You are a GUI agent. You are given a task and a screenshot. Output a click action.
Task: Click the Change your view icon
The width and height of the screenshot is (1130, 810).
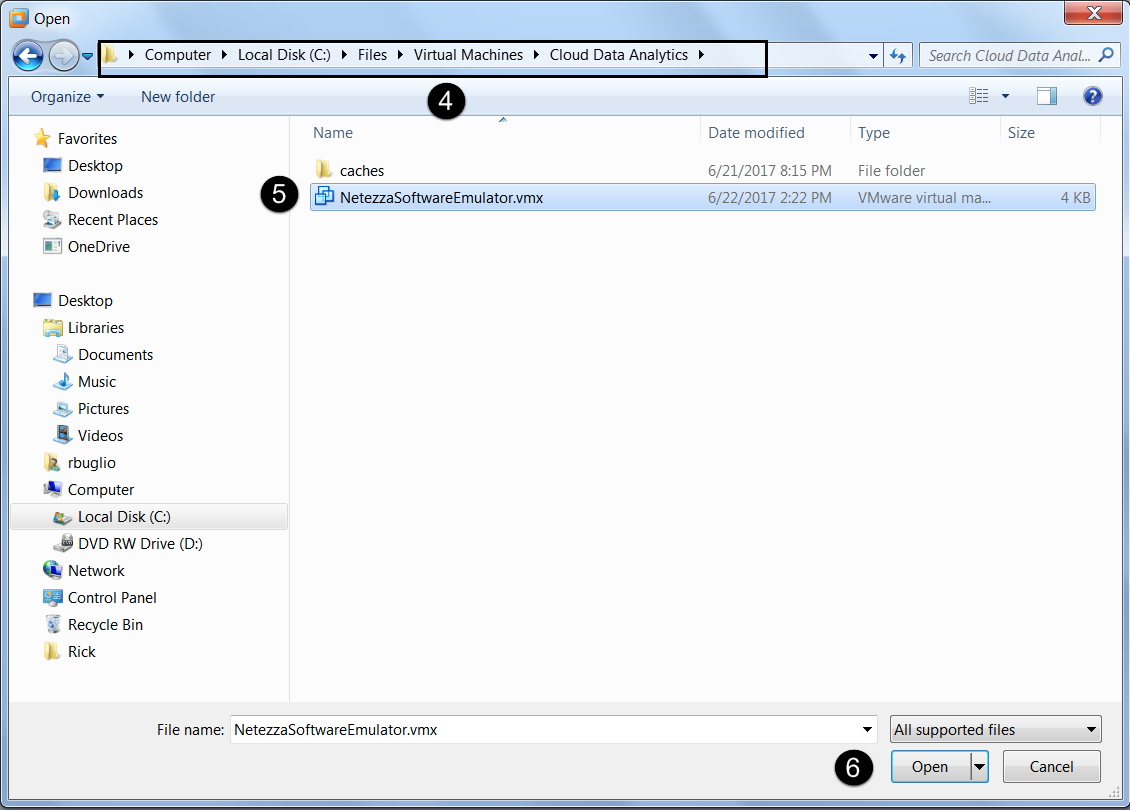coord(979,96)
